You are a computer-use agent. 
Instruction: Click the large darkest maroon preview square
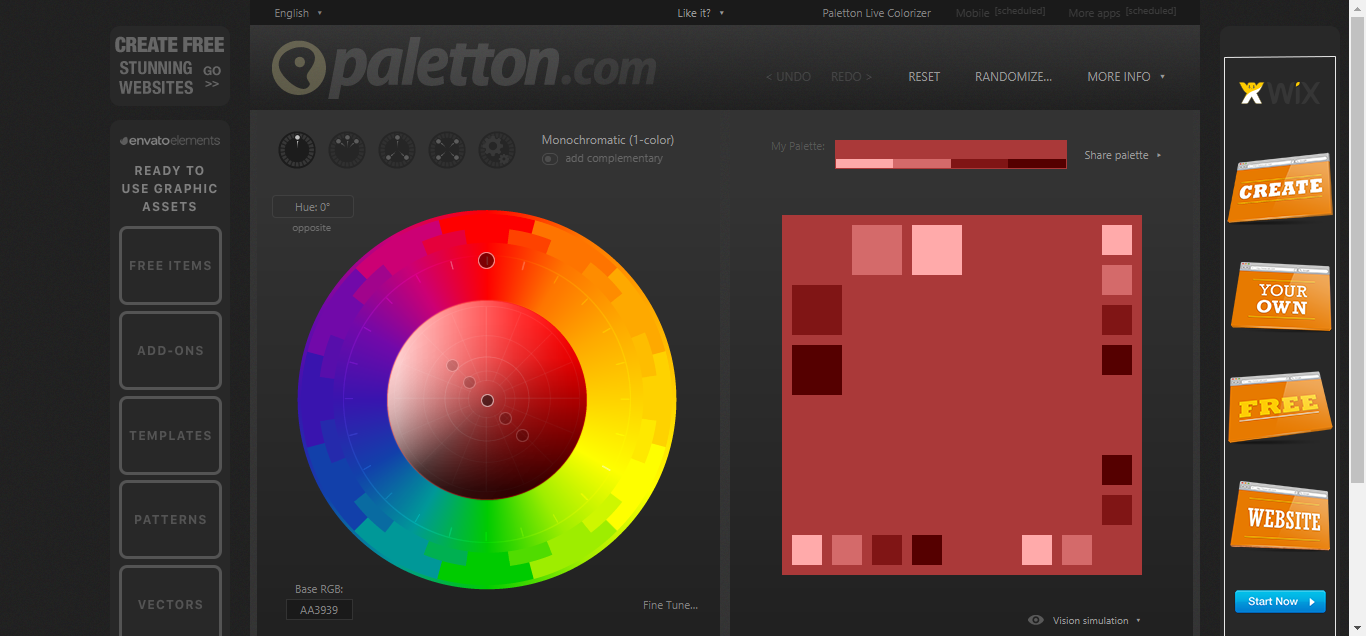pos(817,370)
